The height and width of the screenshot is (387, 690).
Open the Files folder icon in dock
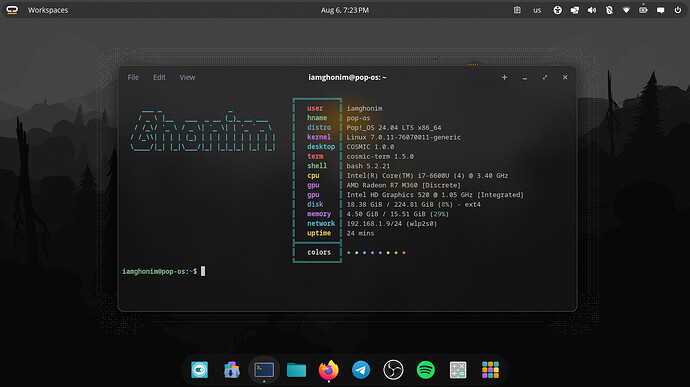click(296, 370)
